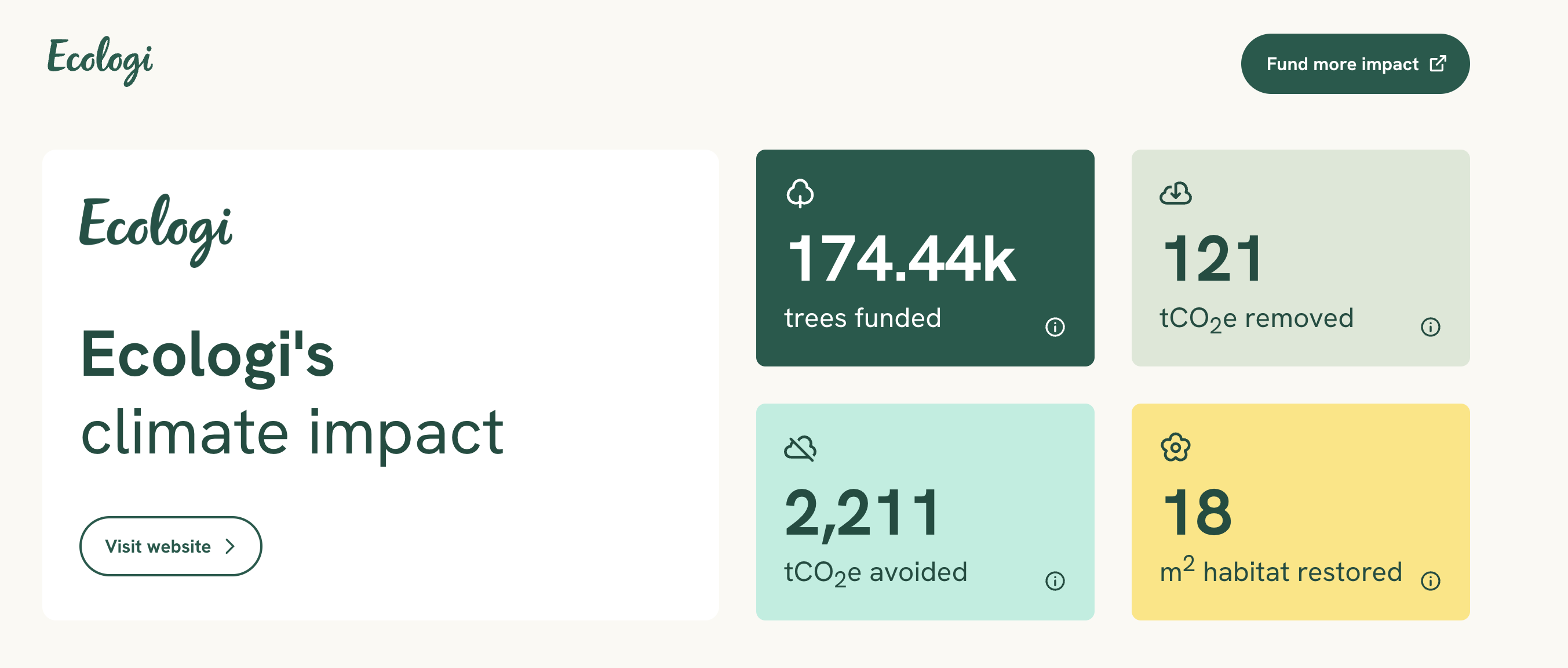Click the Ecologi logo inside the white card

(x=156, y=230)
